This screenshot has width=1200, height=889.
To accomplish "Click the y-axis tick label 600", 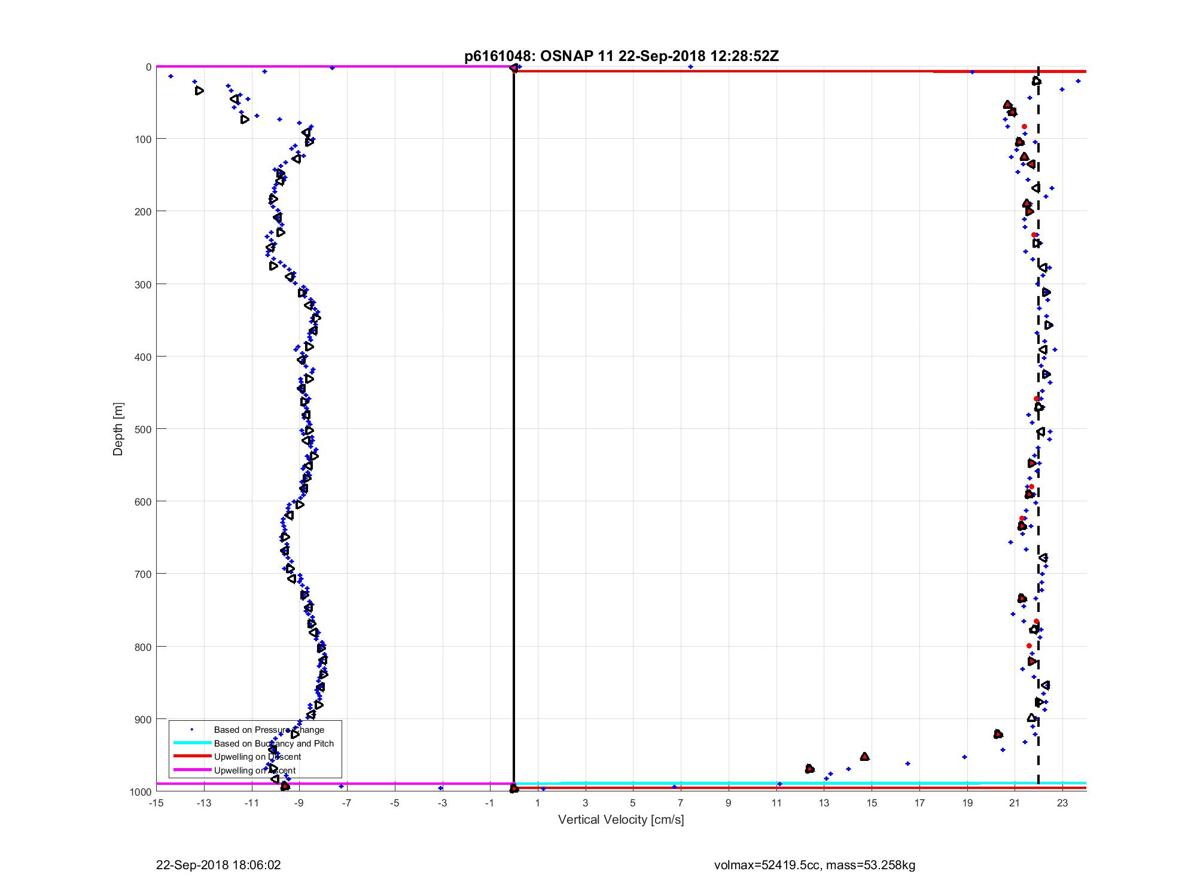I will [x=143, y=501].
